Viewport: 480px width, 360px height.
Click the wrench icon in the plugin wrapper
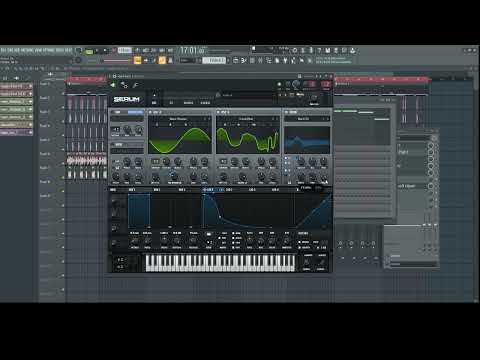pyautogui.click(x=135, y=85)
